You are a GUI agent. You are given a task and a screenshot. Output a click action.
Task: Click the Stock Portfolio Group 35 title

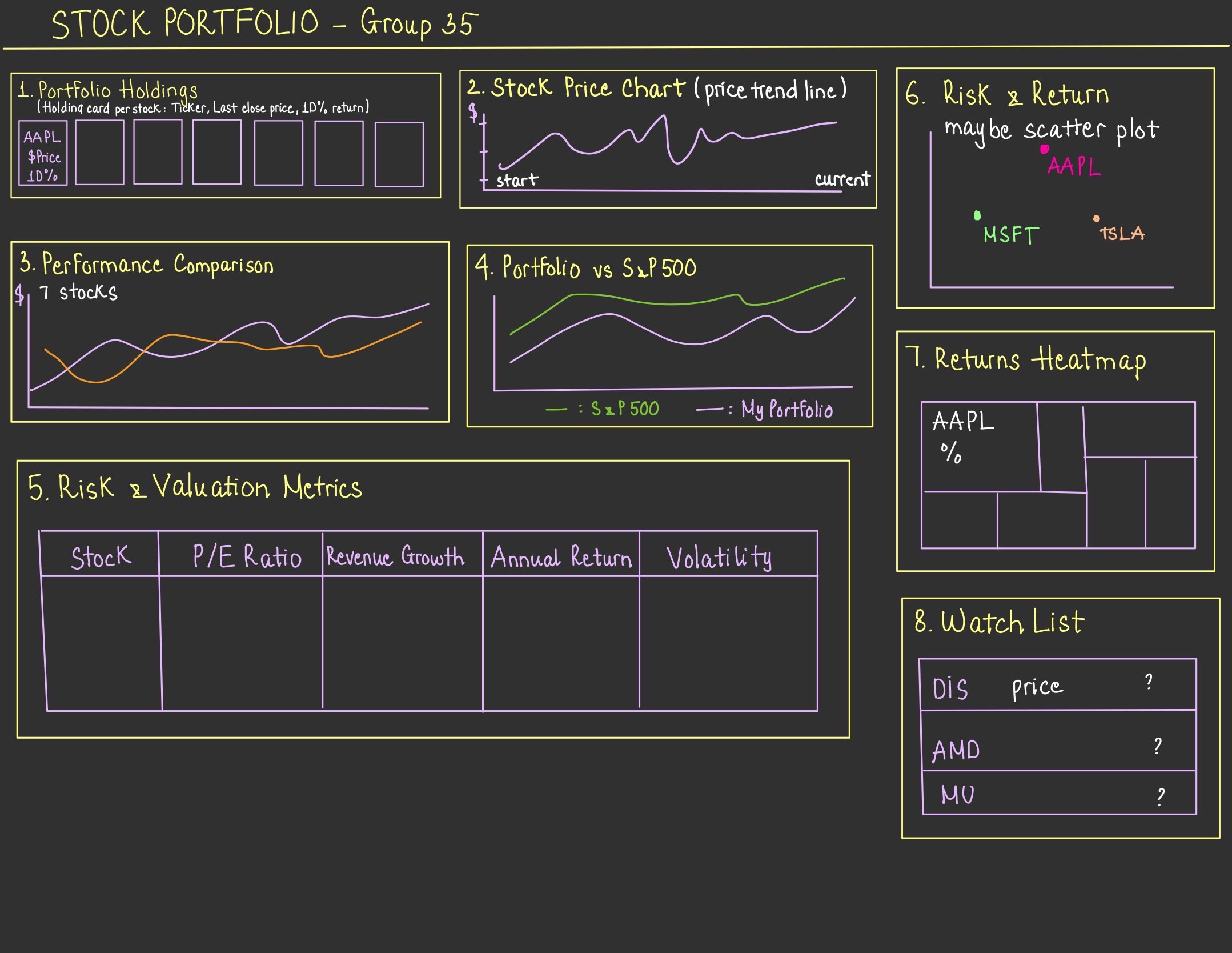pos(264,24)
